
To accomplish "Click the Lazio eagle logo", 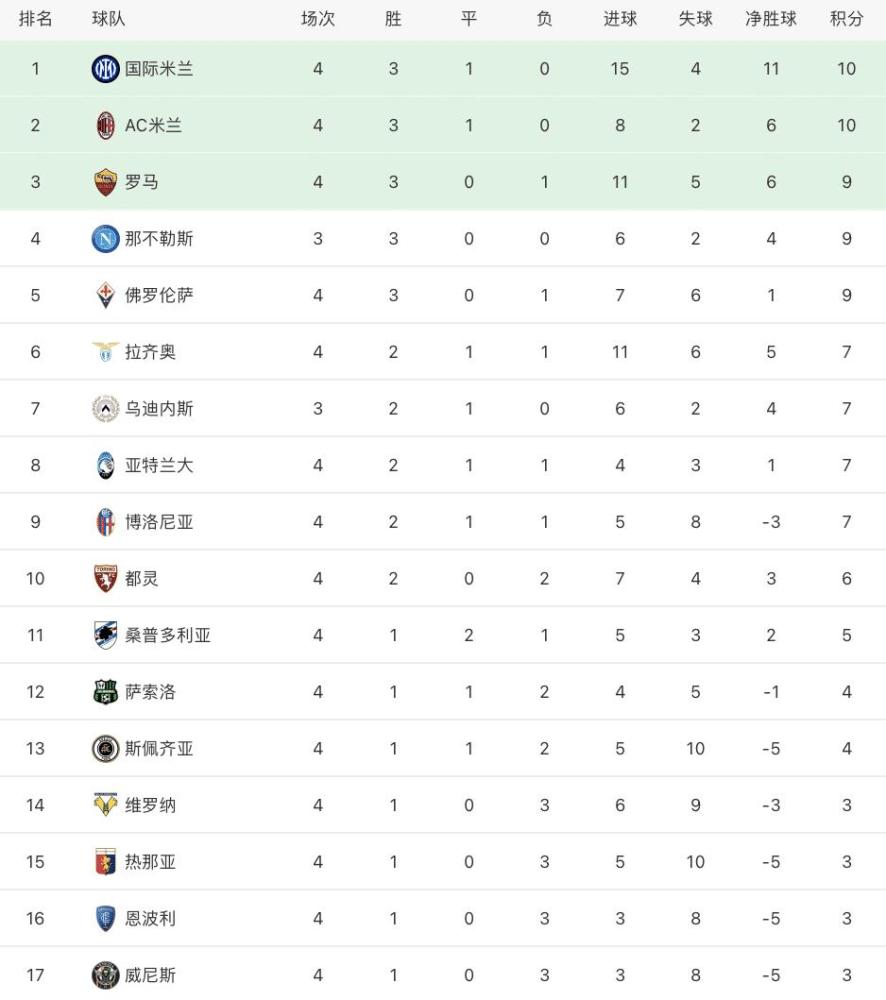I will tap(105, 351).
